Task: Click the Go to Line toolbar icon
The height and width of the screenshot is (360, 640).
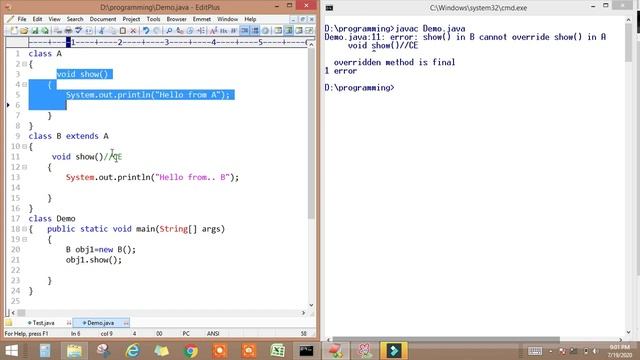Action: pyautogui.click(x=200, y=31)
